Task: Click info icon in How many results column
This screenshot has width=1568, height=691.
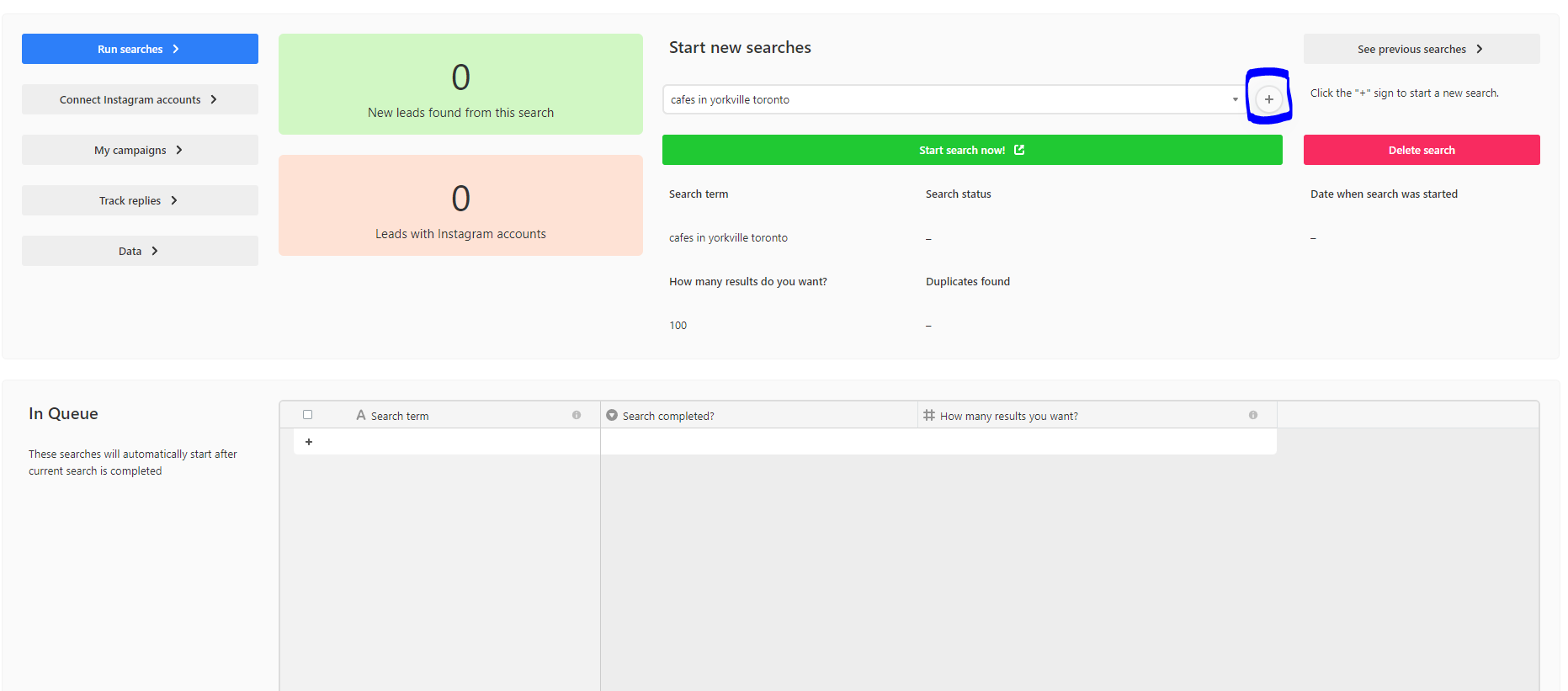Action: [x=1253, y=415]
